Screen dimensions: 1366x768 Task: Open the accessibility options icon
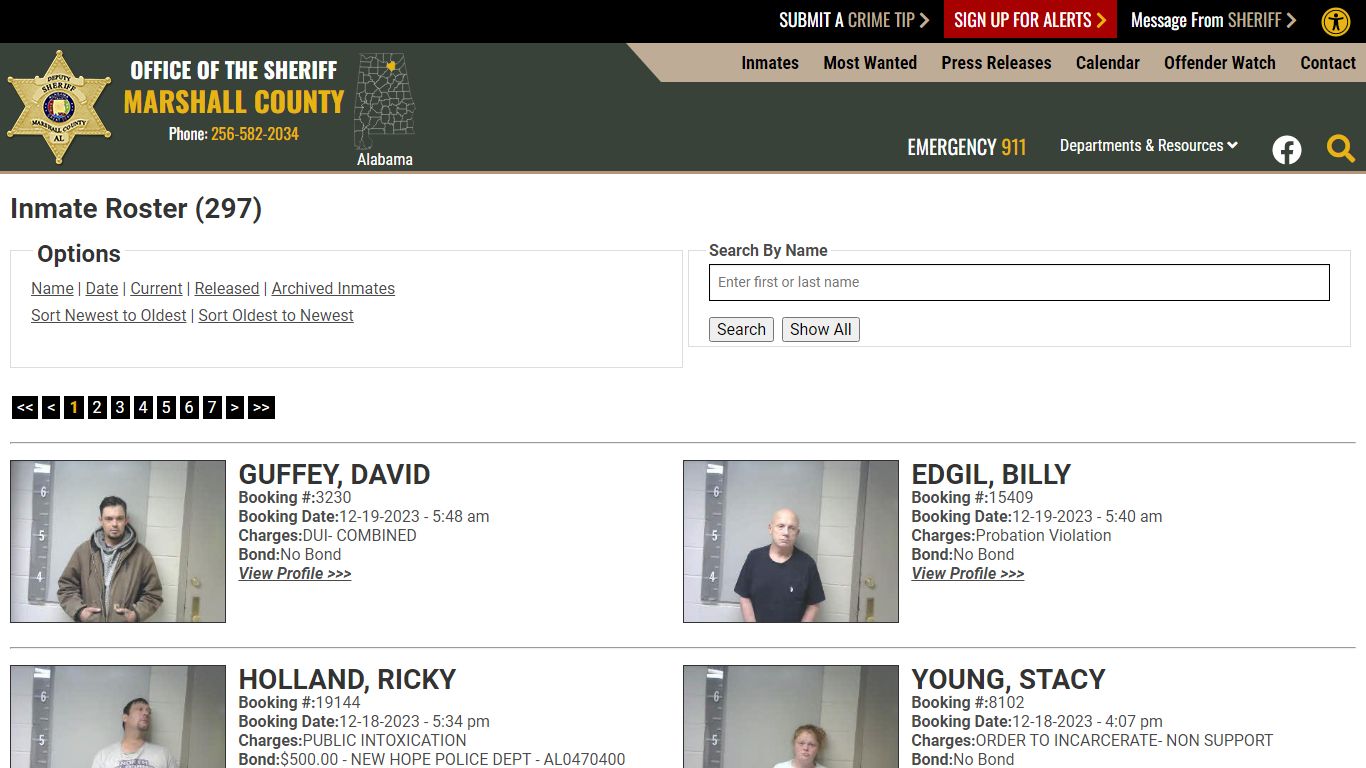(1336, 21)
